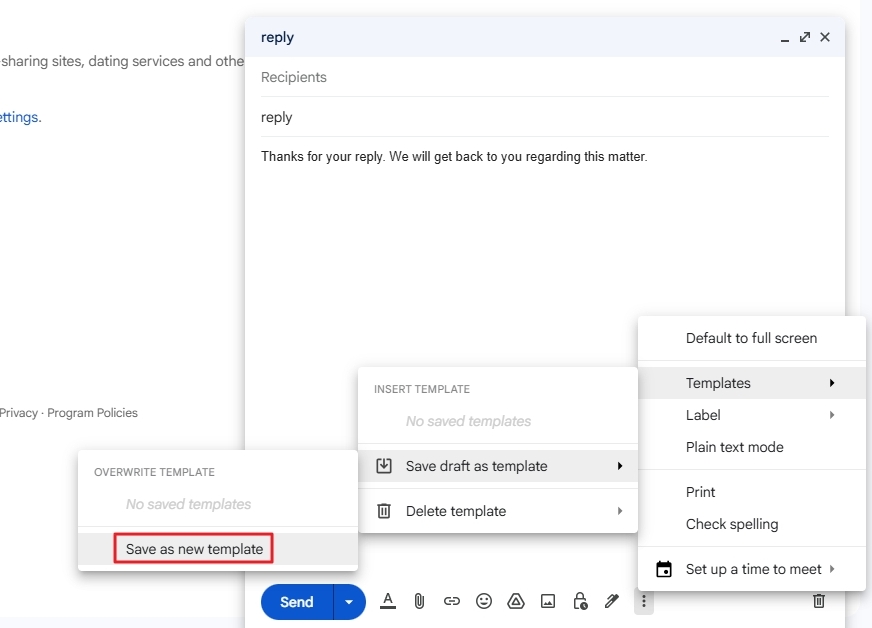Click the Recipients field
The width and height of the screenshot is (872, 628).
544,77
